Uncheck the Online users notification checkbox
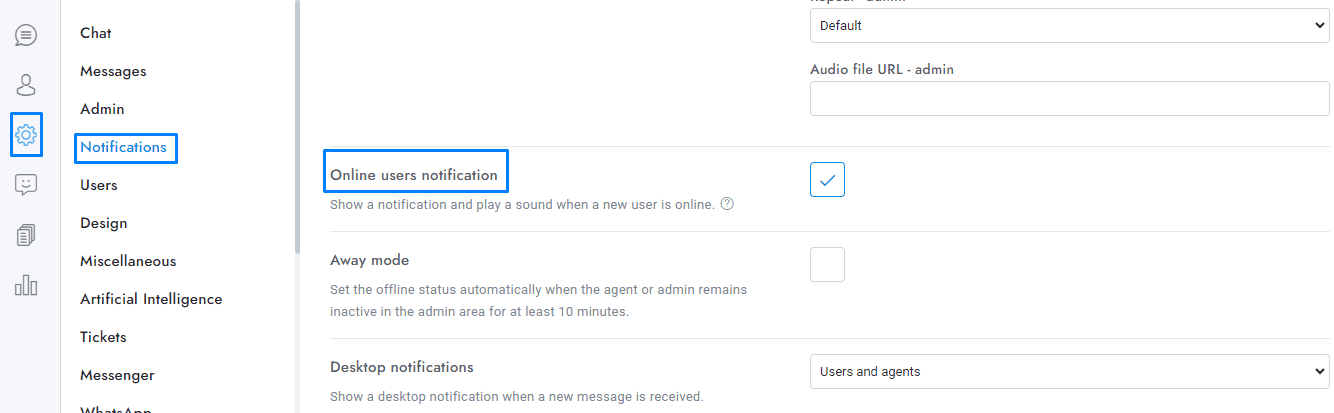 [x=827, y=179]
